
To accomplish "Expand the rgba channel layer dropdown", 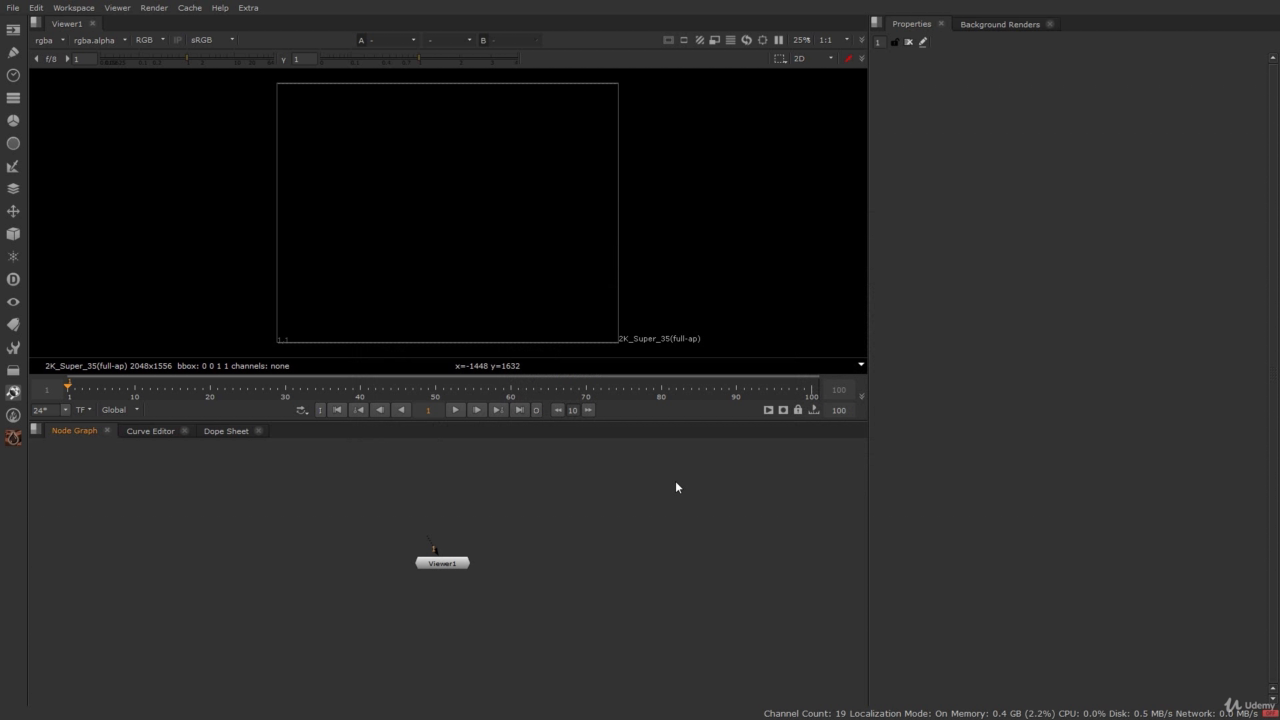I will (x=49, y=40).
